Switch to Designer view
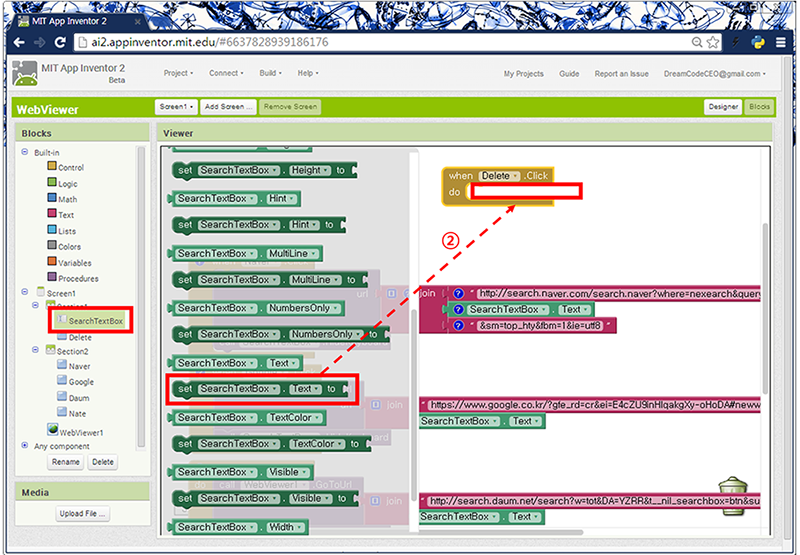Screen dimensions: 800x555 tap(723, 107)
